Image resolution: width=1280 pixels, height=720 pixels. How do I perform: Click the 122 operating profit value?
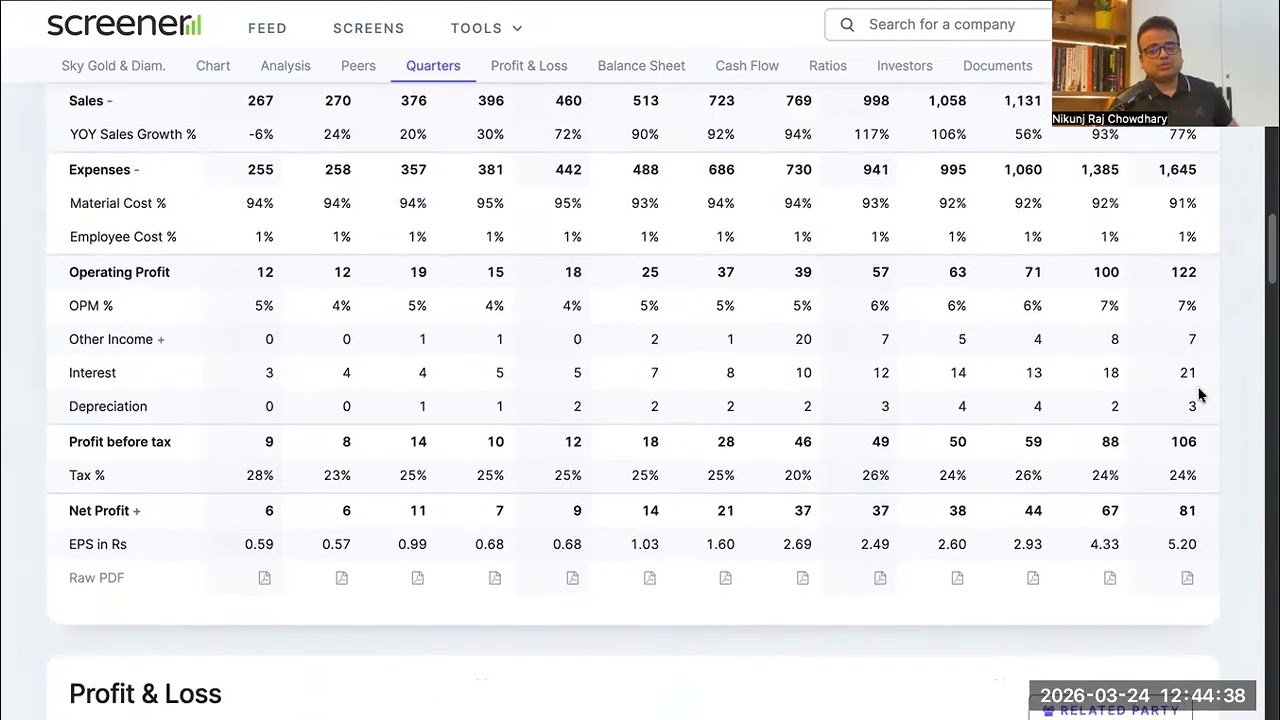(1184, 272)
